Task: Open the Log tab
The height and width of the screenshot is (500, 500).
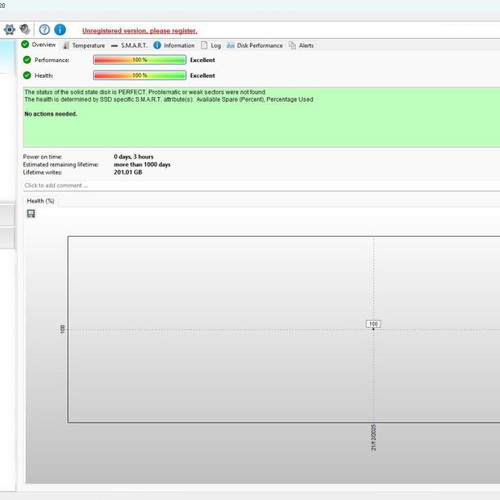Action: (211, 46)
